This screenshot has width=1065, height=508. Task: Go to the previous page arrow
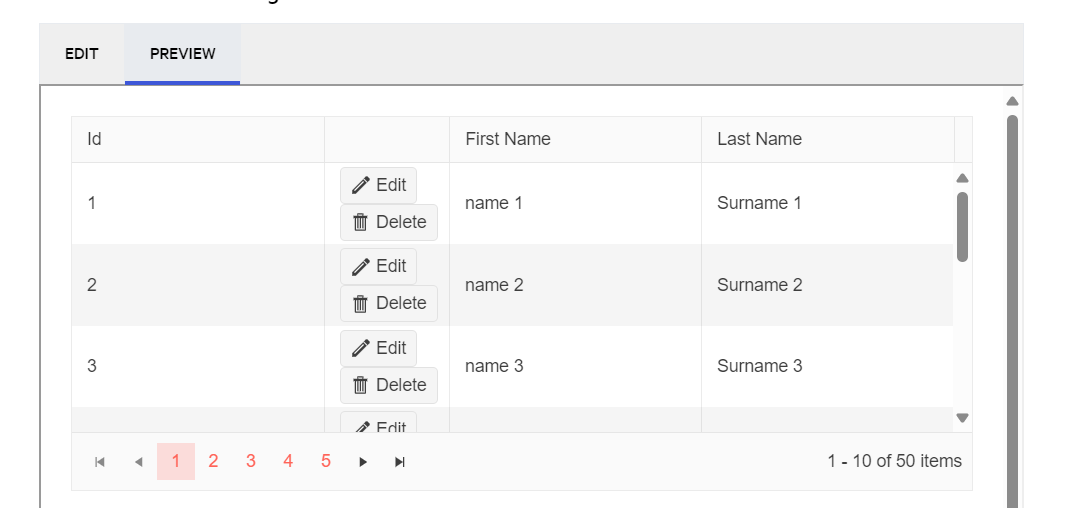coord(138,461)
